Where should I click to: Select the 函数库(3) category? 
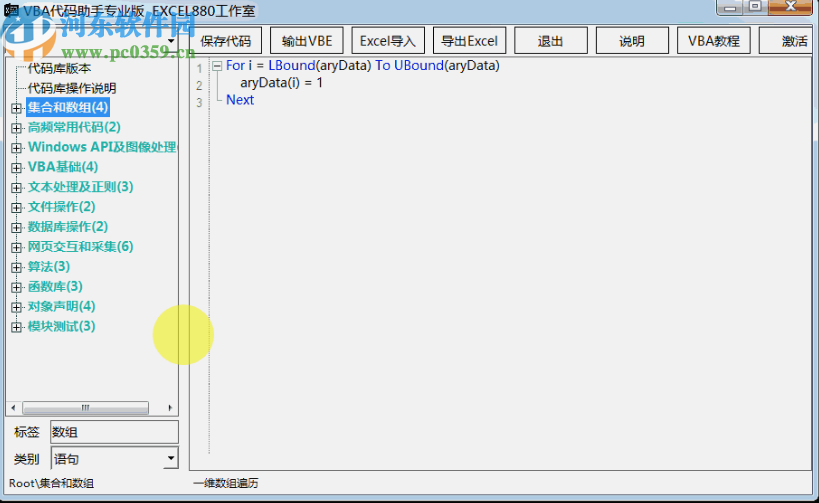[55, 287]
